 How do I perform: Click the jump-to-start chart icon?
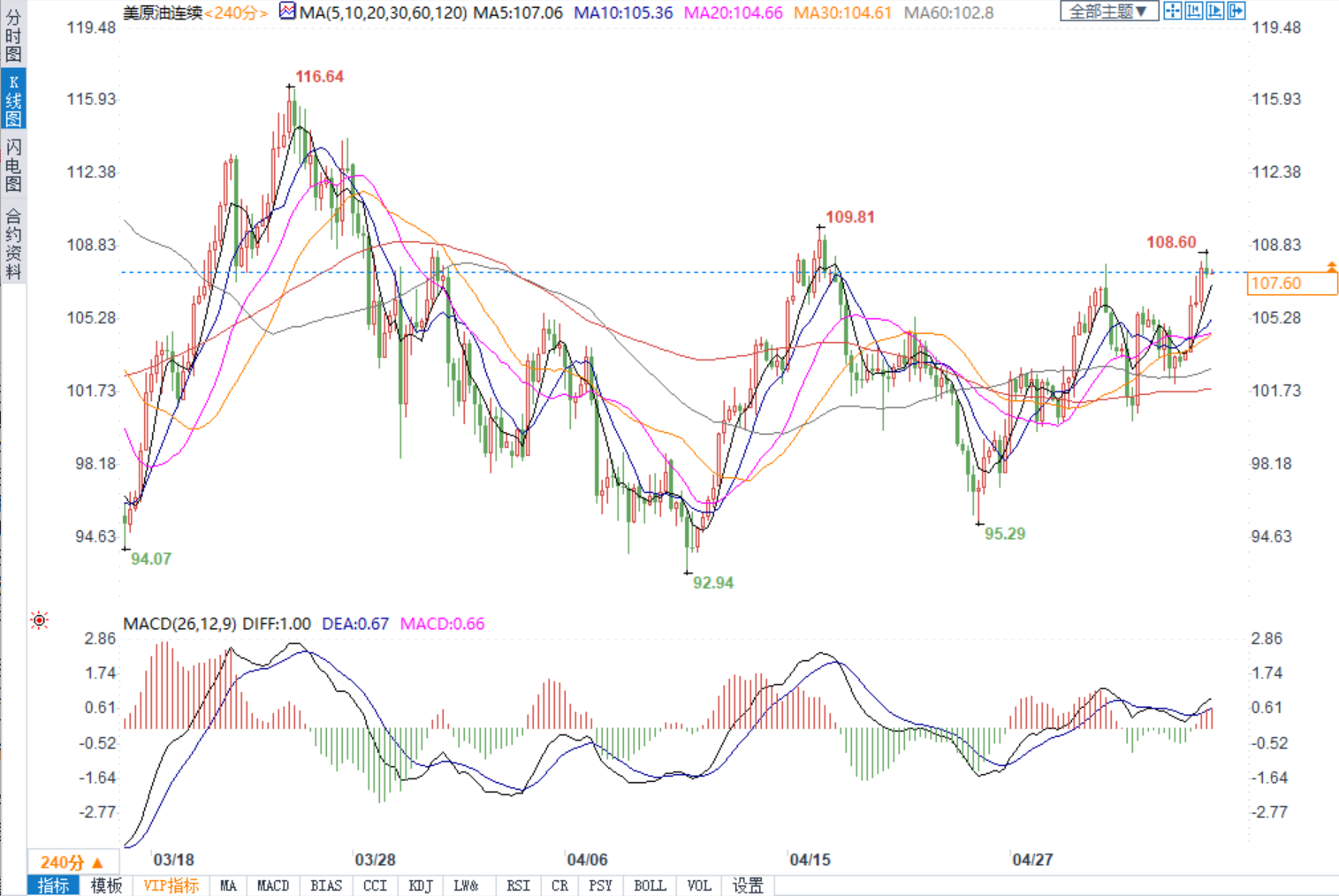(1193, 11)
